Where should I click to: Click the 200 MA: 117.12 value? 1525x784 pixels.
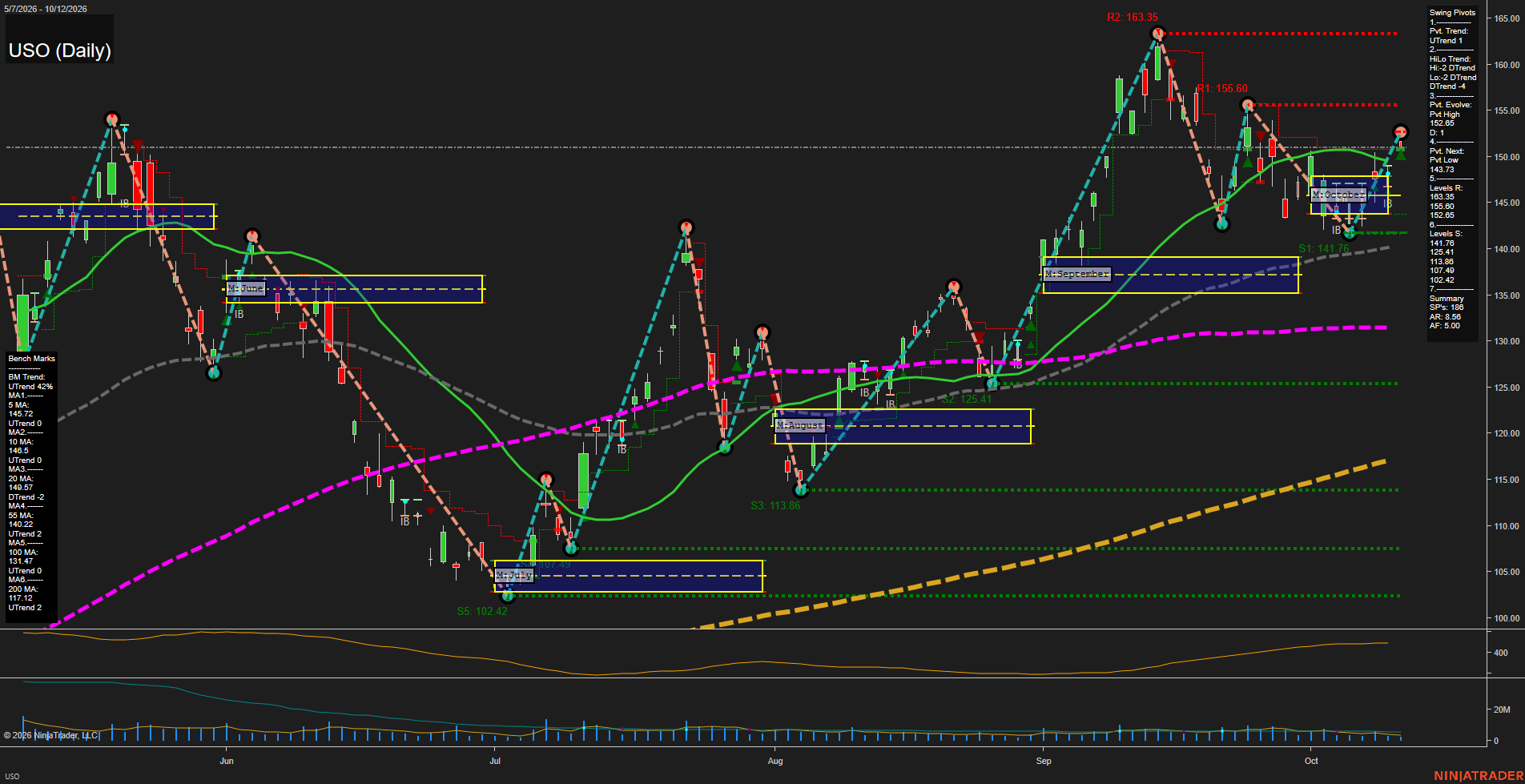(21, 593)
